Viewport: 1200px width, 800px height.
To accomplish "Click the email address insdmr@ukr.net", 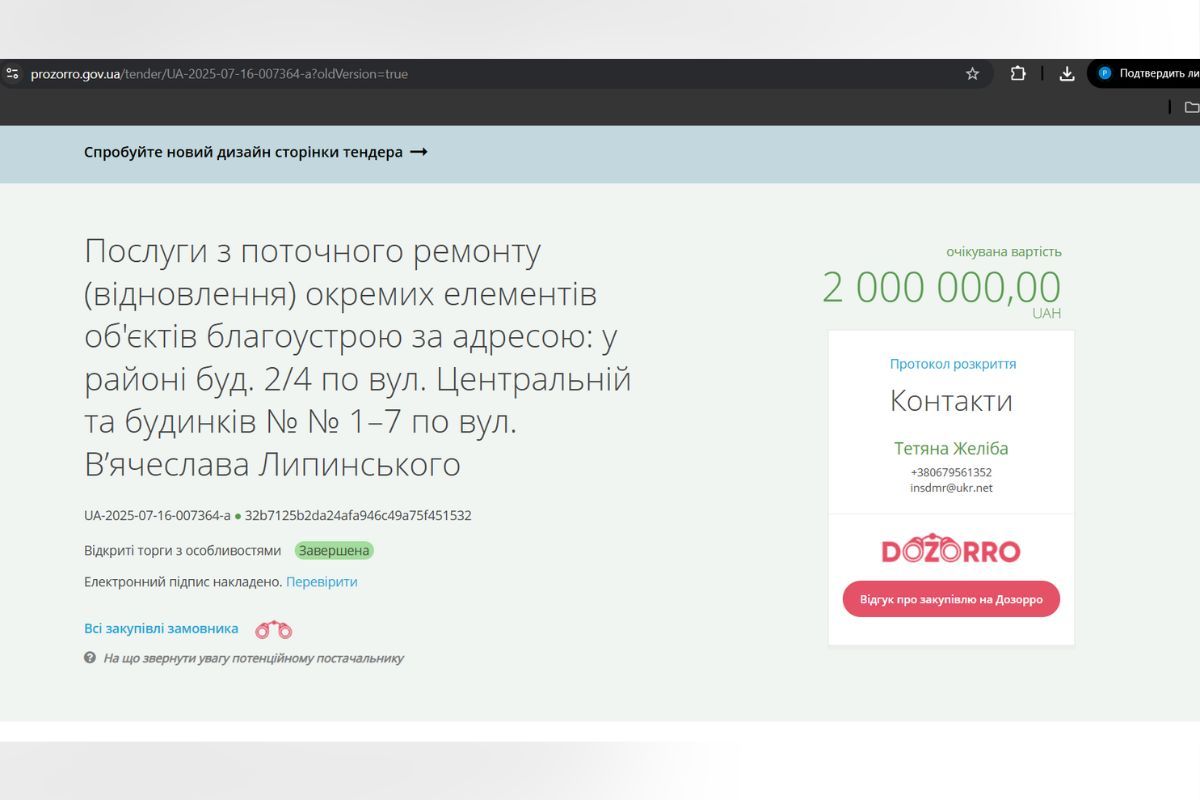I will [950, 488].
